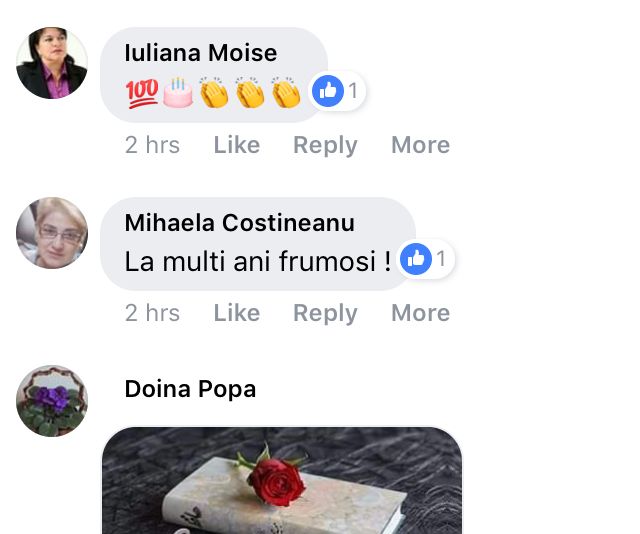This screenshot has height=534, width=640.
Task: Click the last clapping hands emoji
Action: pyautogui.click(x=286, y=92)
